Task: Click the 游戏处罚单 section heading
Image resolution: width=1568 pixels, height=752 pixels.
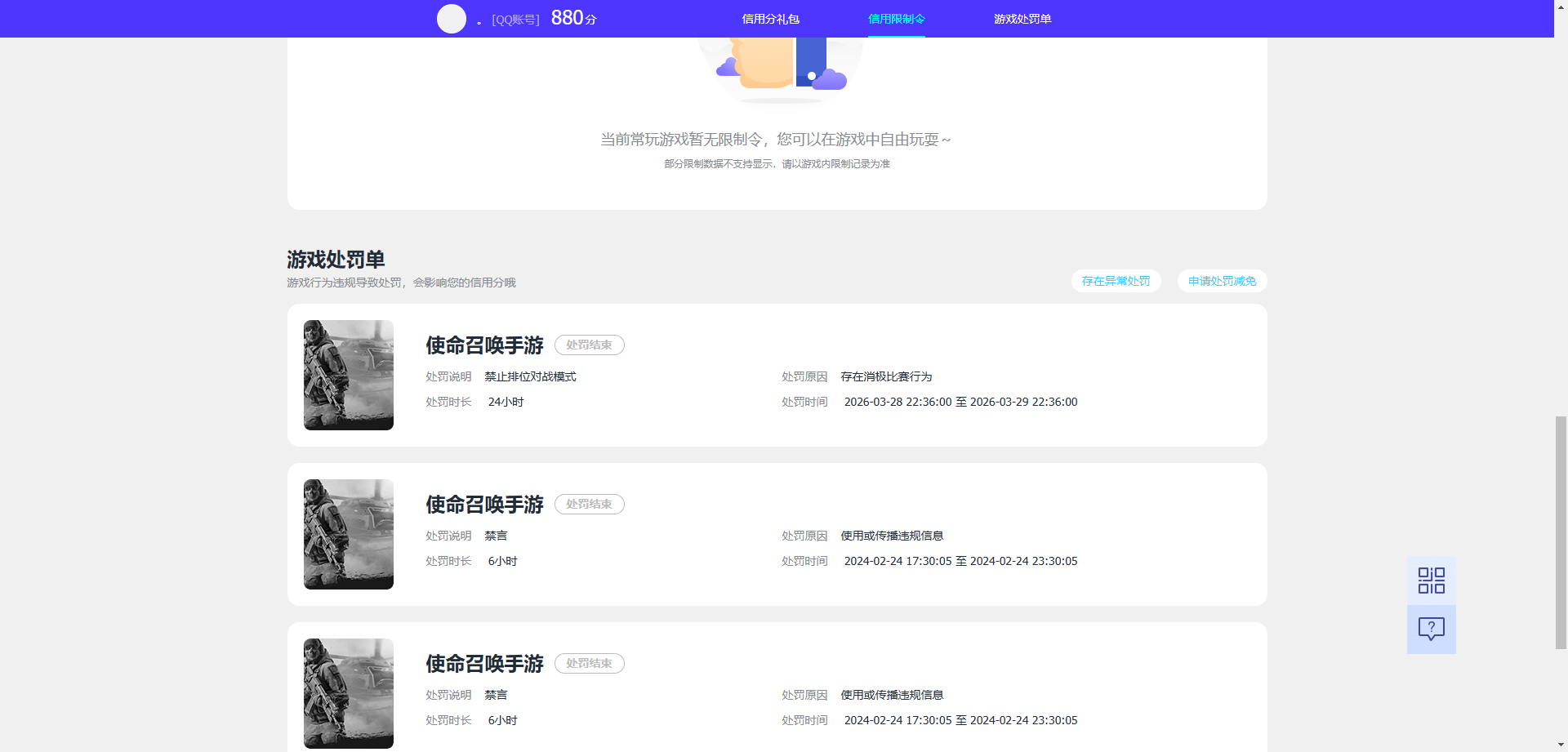Action: coord(336,260)
